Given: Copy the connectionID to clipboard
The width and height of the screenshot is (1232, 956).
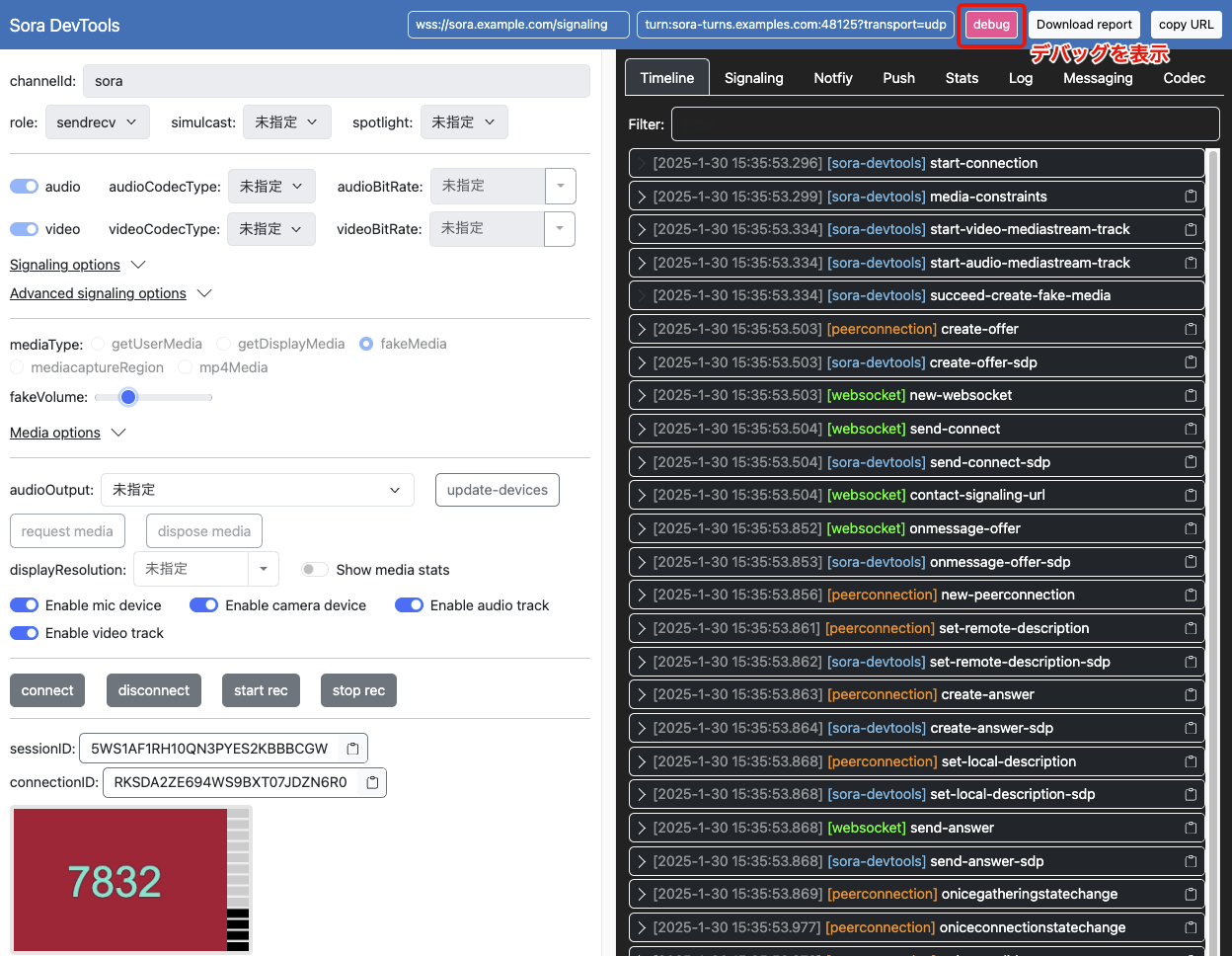Looking at the screenshot, I should (371, 781).
